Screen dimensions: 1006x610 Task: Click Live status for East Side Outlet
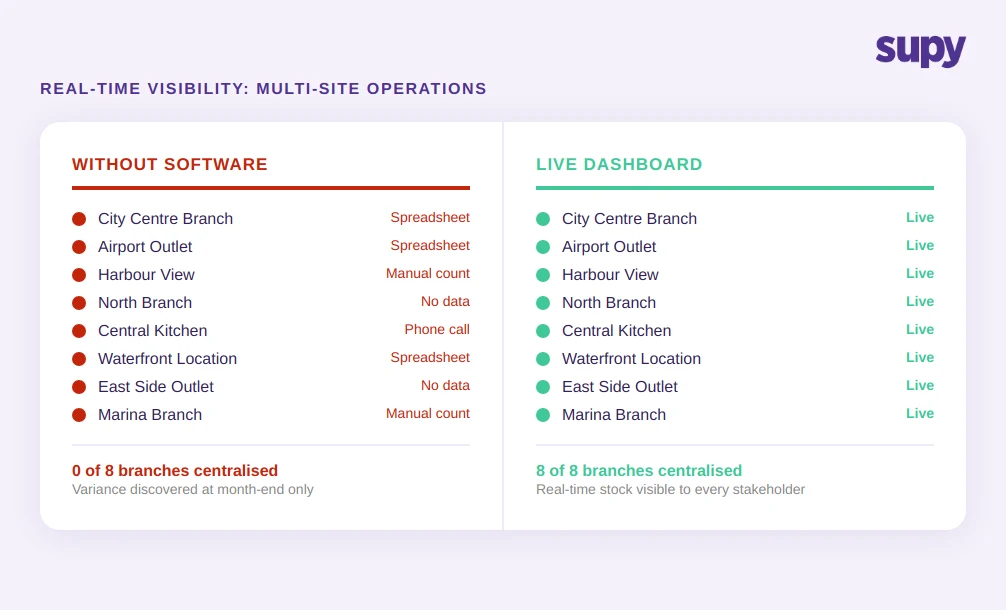[920, 385]
